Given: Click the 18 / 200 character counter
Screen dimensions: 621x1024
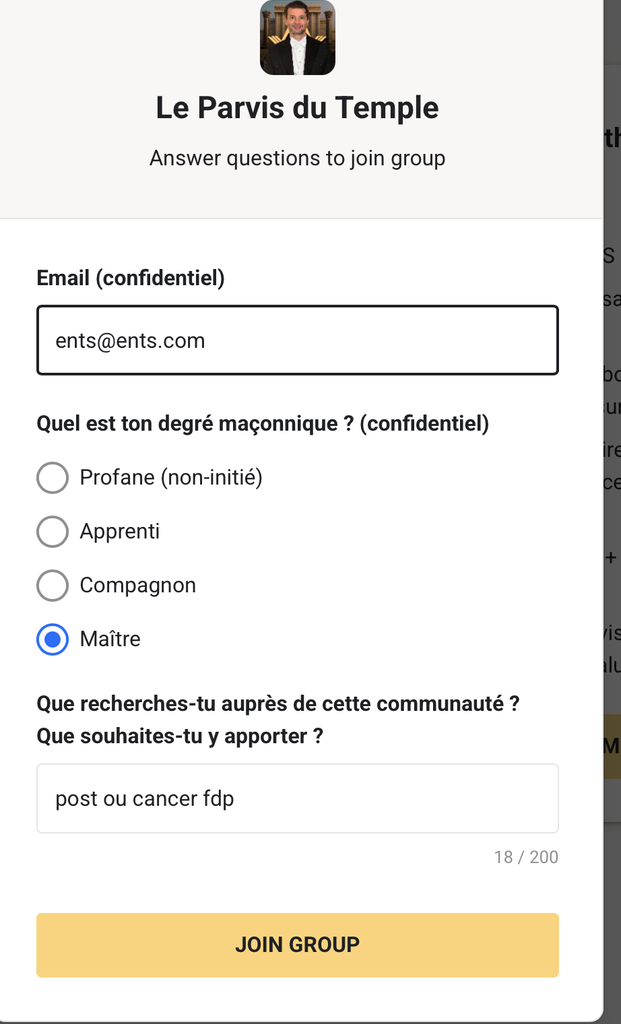Looking at the screenshot, I should (x=526, y=857).
